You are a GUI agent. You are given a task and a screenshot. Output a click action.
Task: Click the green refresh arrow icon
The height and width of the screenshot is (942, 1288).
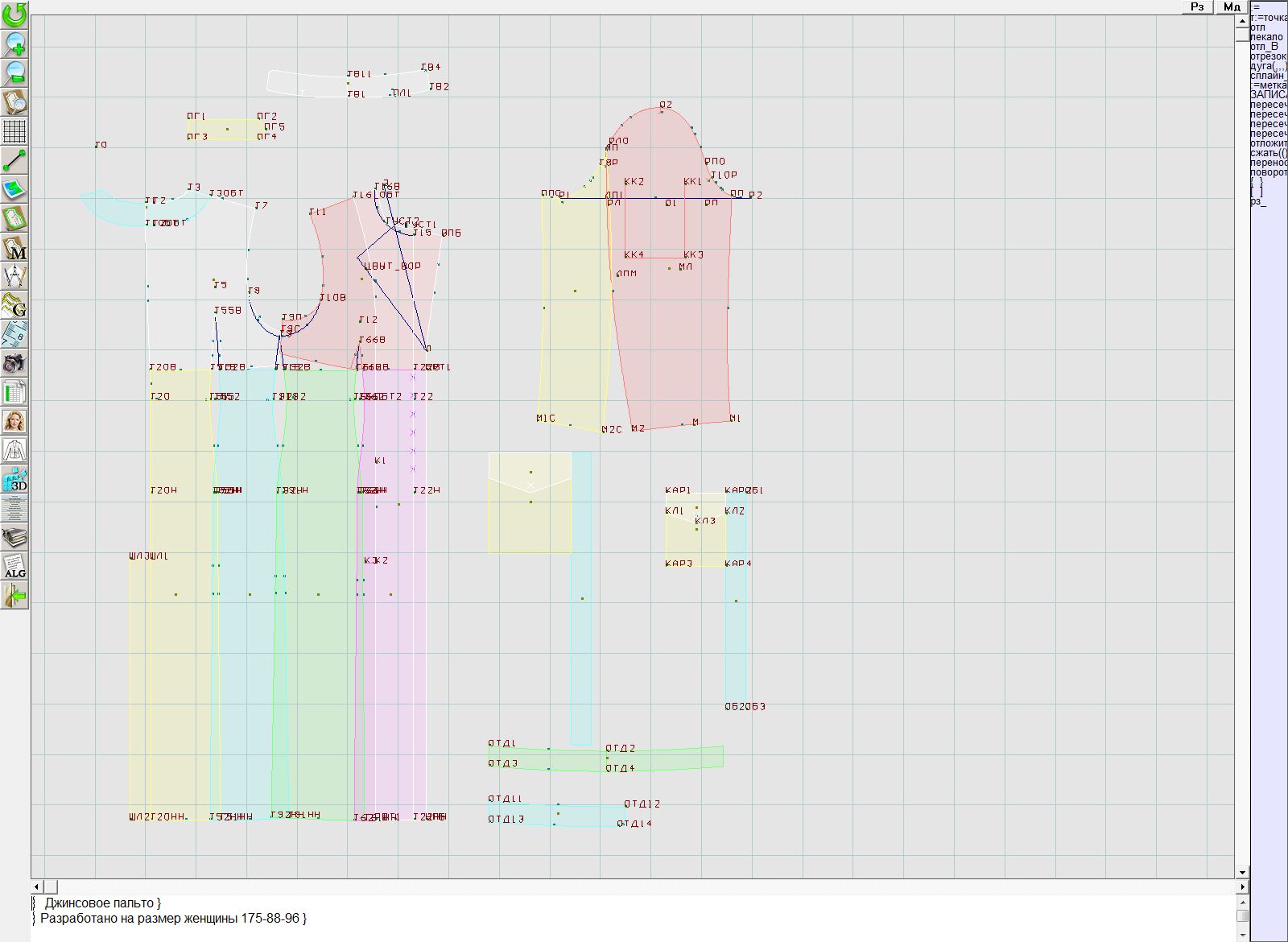[14, 14]
